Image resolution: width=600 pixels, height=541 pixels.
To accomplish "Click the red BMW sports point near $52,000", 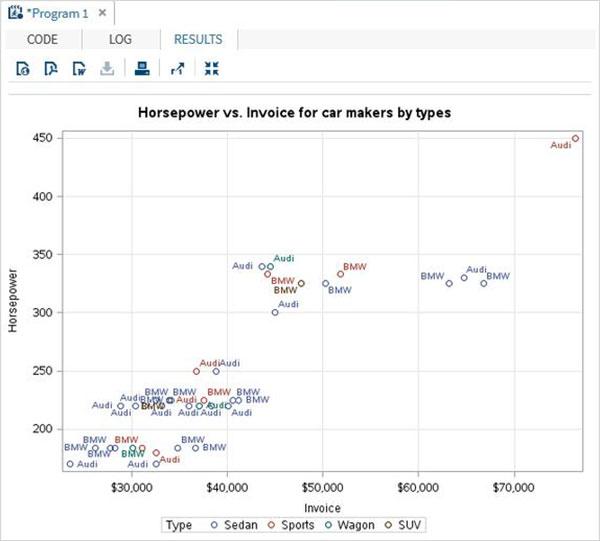I will [x=341, y=274].
